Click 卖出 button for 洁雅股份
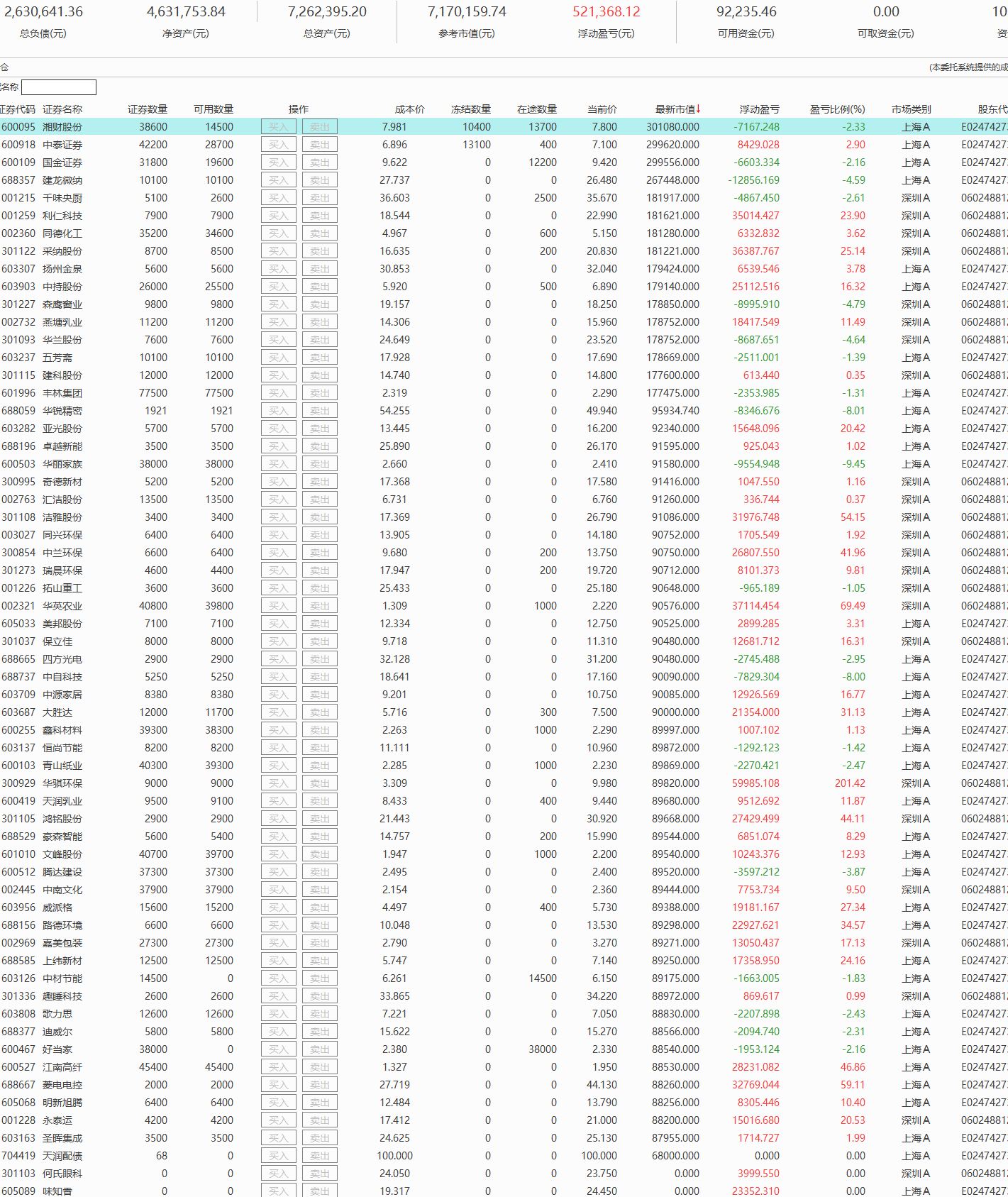This screenshot has width=1008, height=1197. tap(320, 517)
